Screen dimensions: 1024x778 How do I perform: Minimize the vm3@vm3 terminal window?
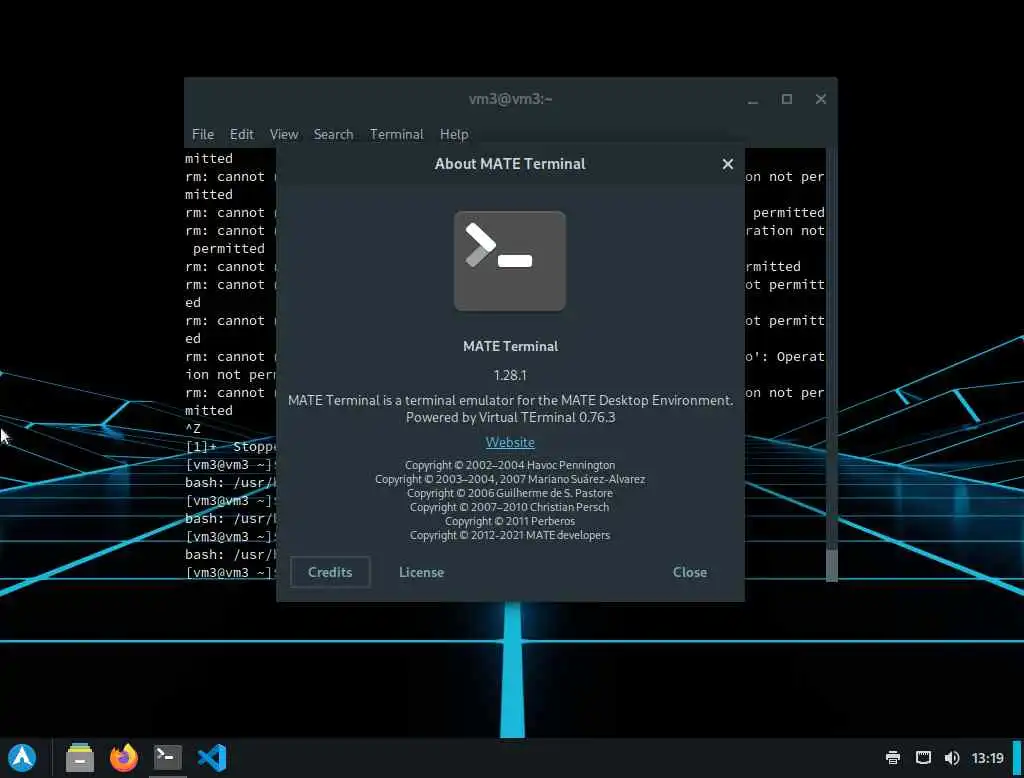click(753, 99)
